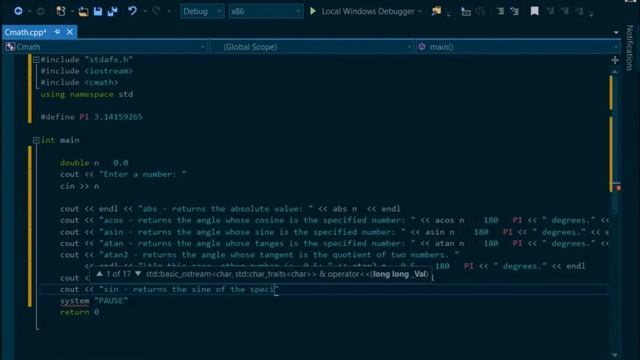Open the main() member dropdown
640x360 pixels.
(x=518, y=47)
